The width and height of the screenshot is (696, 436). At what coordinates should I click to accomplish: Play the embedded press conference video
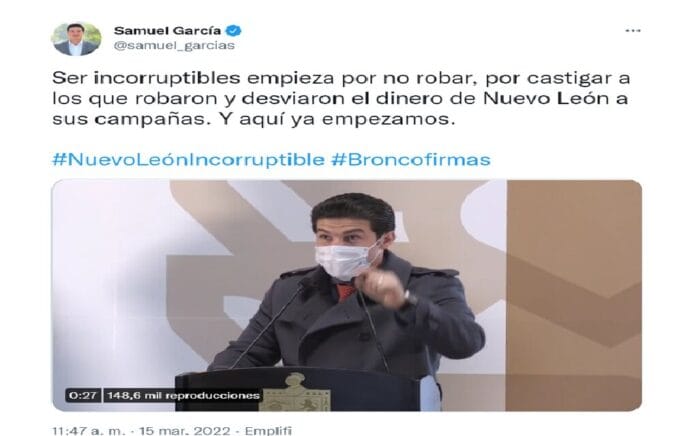(347, 295)
